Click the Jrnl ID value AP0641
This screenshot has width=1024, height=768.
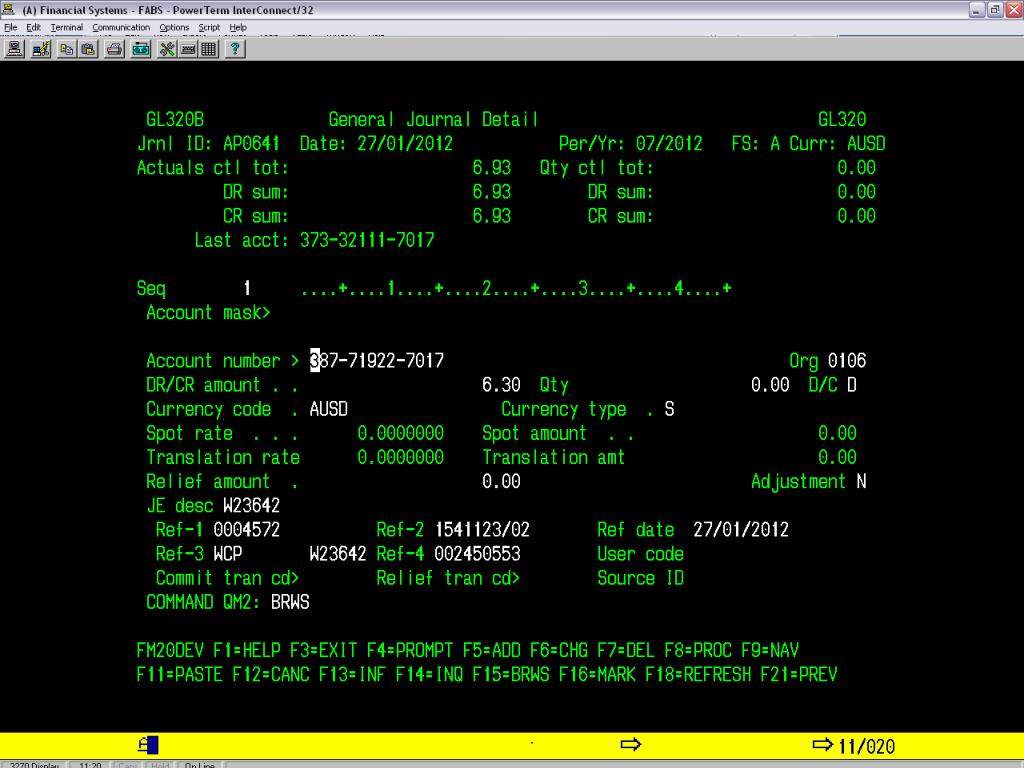pyautogui.click(x=251, y=144)
